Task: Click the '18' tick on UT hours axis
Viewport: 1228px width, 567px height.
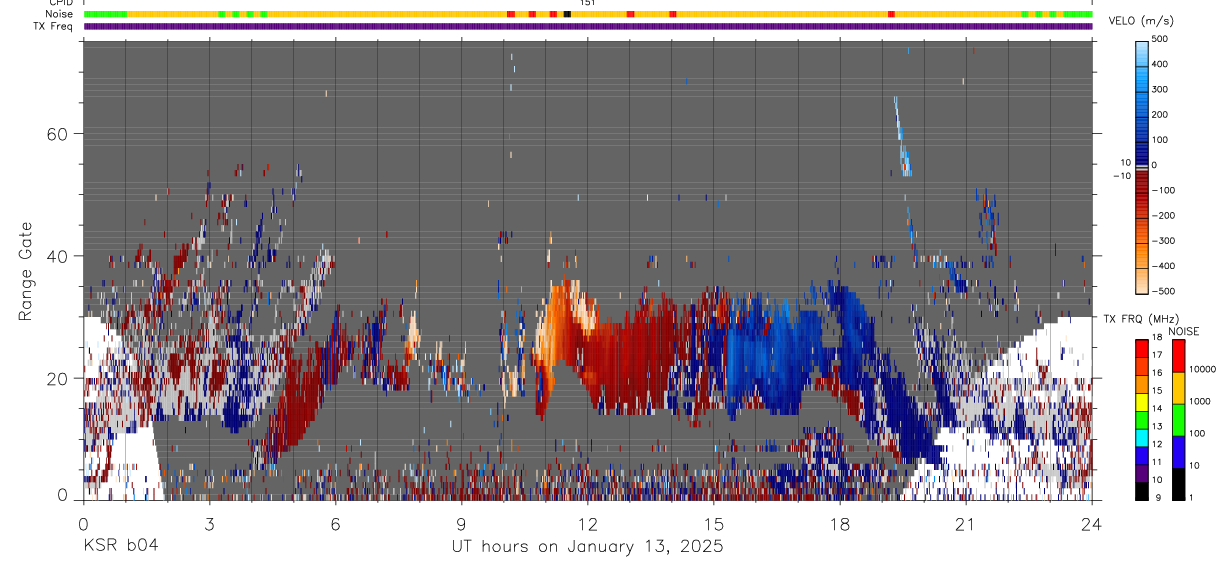Action: tap(840, 523)
